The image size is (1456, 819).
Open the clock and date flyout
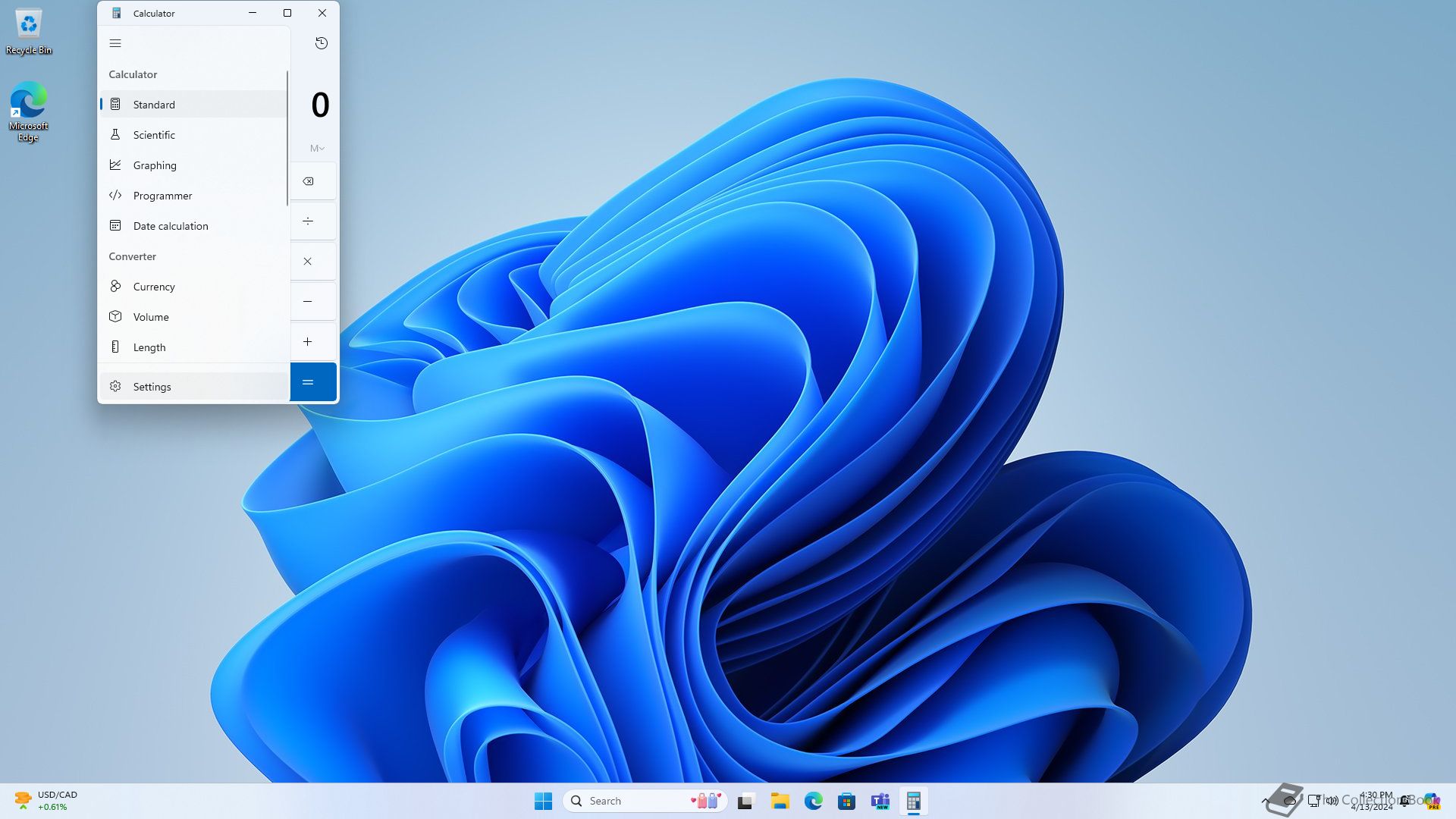[x=1372, y=801]
